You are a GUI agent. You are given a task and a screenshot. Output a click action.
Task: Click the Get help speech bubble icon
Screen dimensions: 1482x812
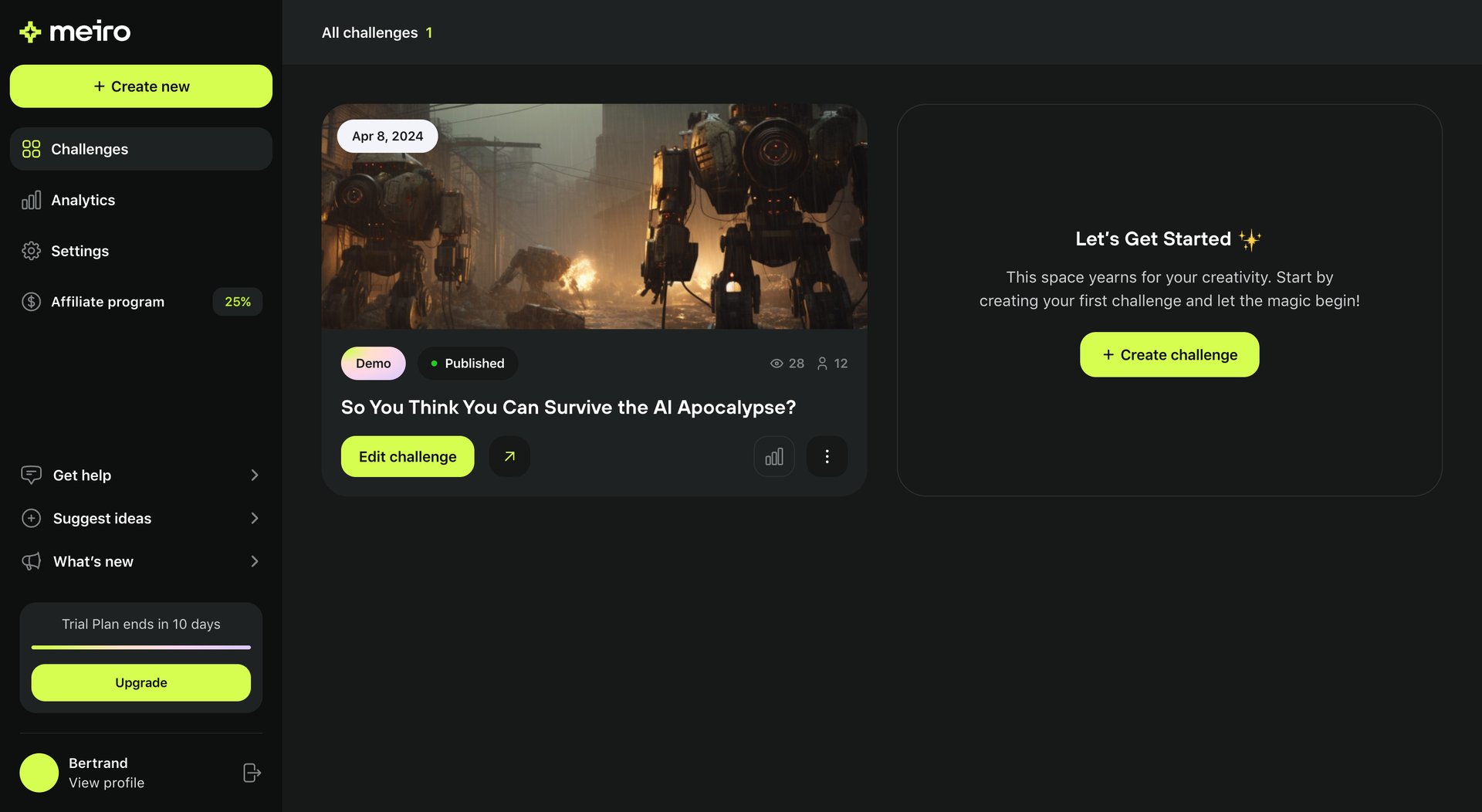[x=31, y=475]
